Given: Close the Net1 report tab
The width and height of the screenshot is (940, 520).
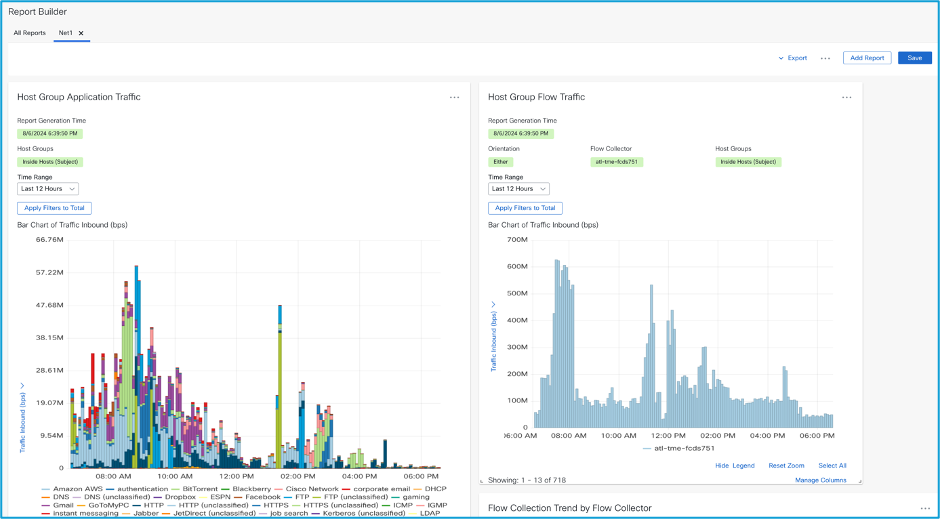Looking at the screenshot, I should pyautogui.click(x=81, y=33).
